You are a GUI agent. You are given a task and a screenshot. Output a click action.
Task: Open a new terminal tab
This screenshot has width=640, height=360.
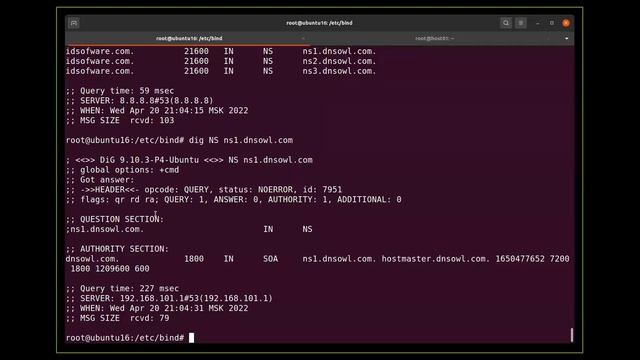(x=74, y=23)
